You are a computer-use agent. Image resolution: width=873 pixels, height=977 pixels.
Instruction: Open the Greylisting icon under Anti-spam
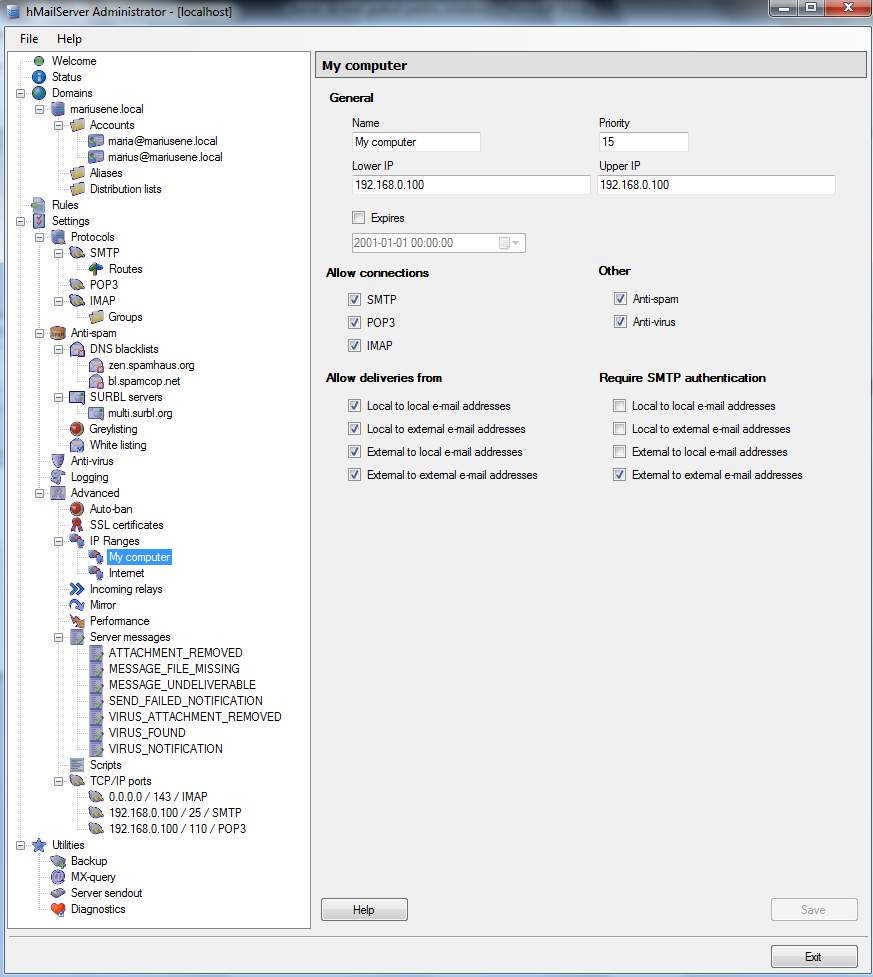[77, 429]
